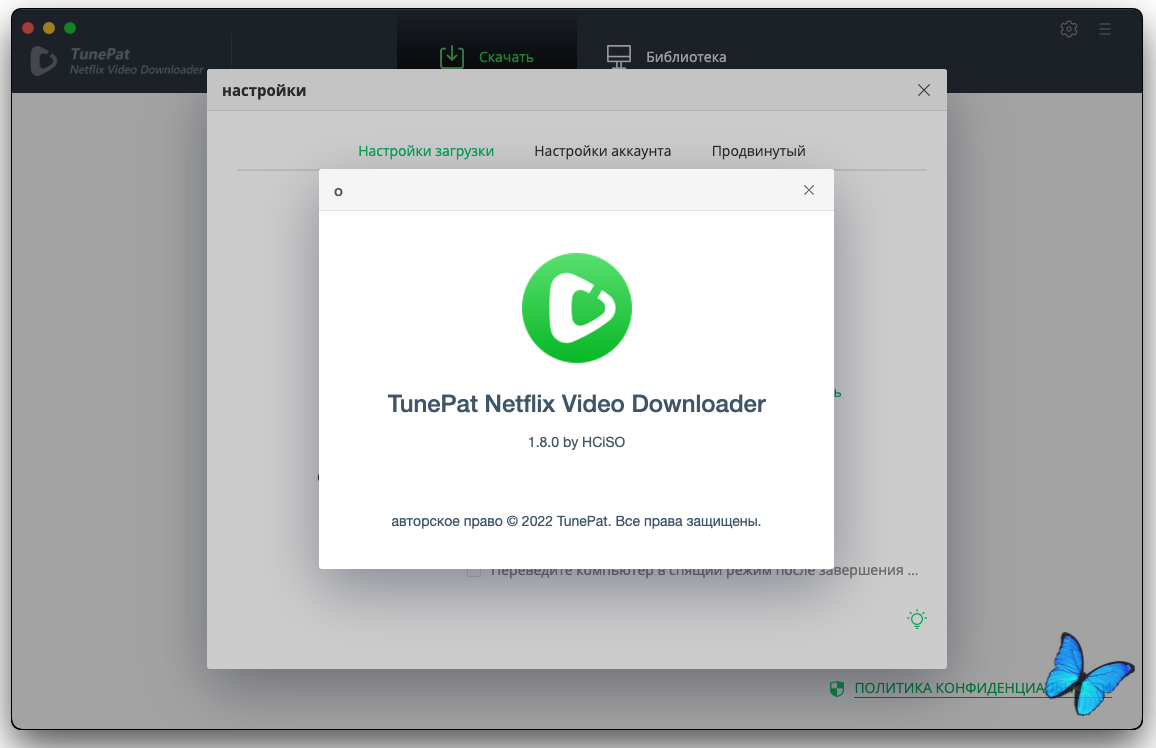Close the About dialog titled «о»
Viewport: 1156px width, 748px height.
[x=809, y=190]
